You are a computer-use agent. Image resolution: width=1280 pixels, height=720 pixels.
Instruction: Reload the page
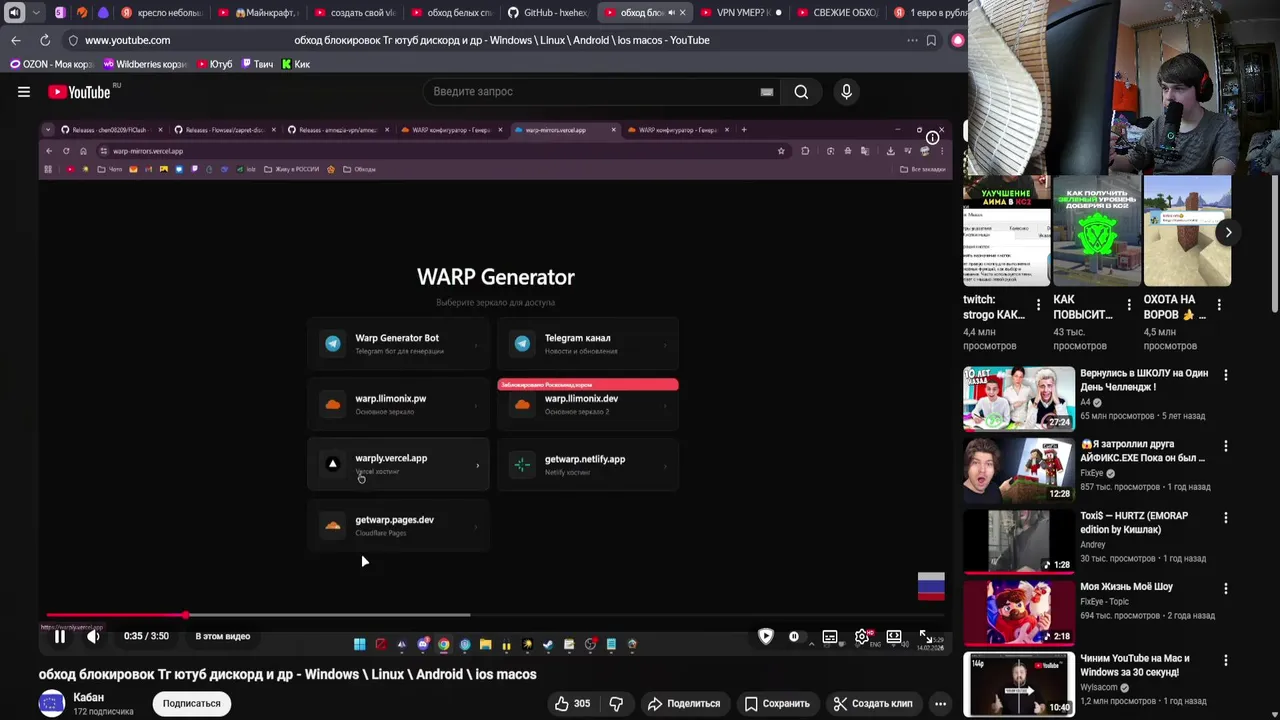45,40
